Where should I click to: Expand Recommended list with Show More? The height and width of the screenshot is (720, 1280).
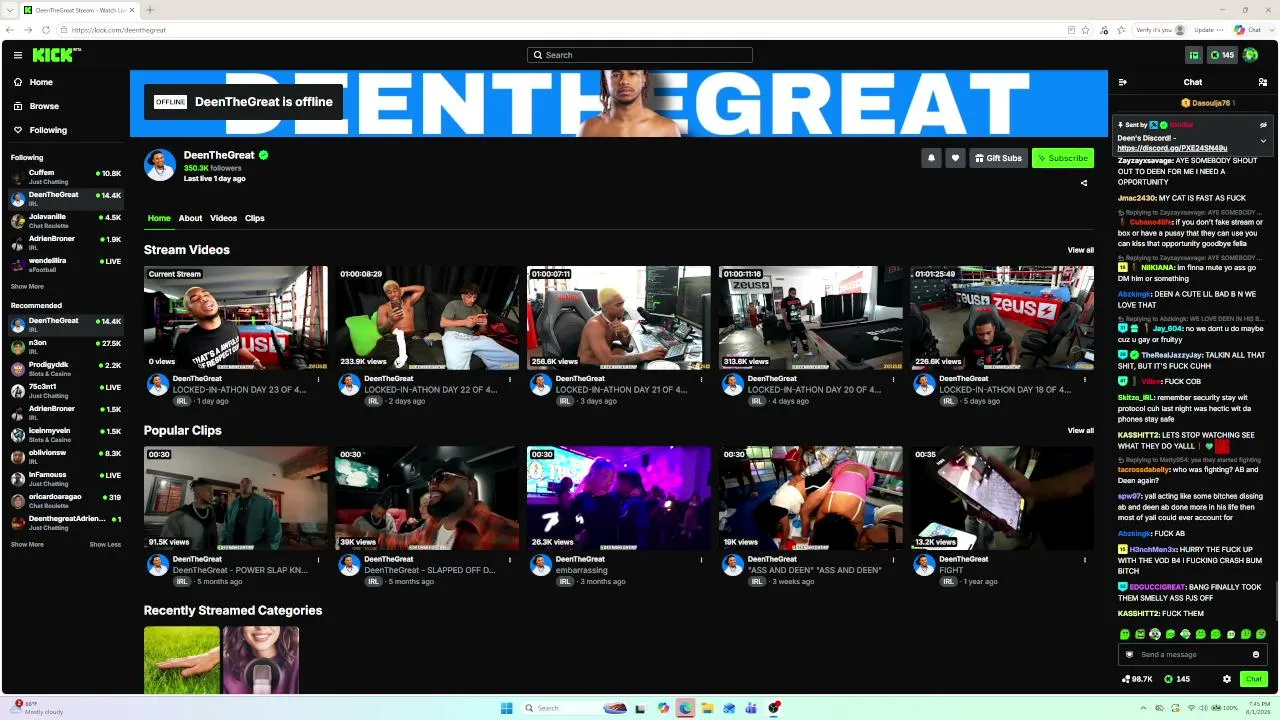(x=27, y=545)
